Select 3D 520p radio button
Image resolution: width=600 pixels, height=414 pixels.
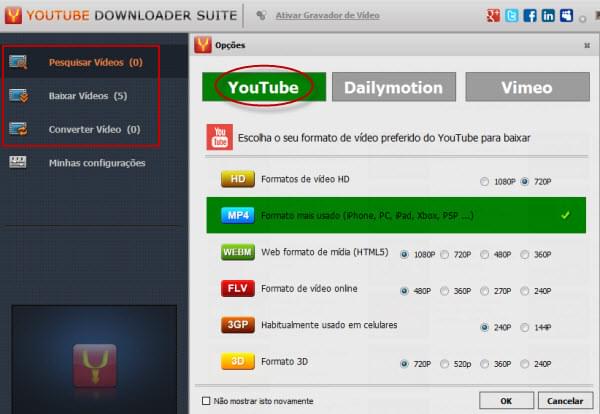tap(444, 363)
